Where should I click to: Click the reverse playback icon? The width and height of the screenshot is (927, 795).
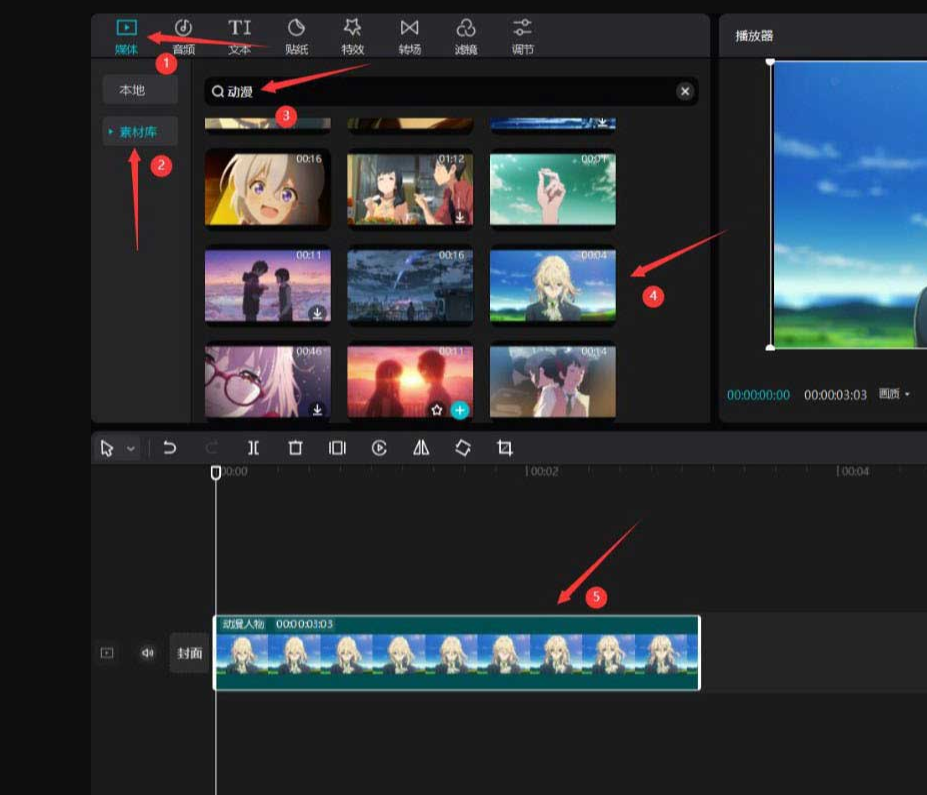379,447
